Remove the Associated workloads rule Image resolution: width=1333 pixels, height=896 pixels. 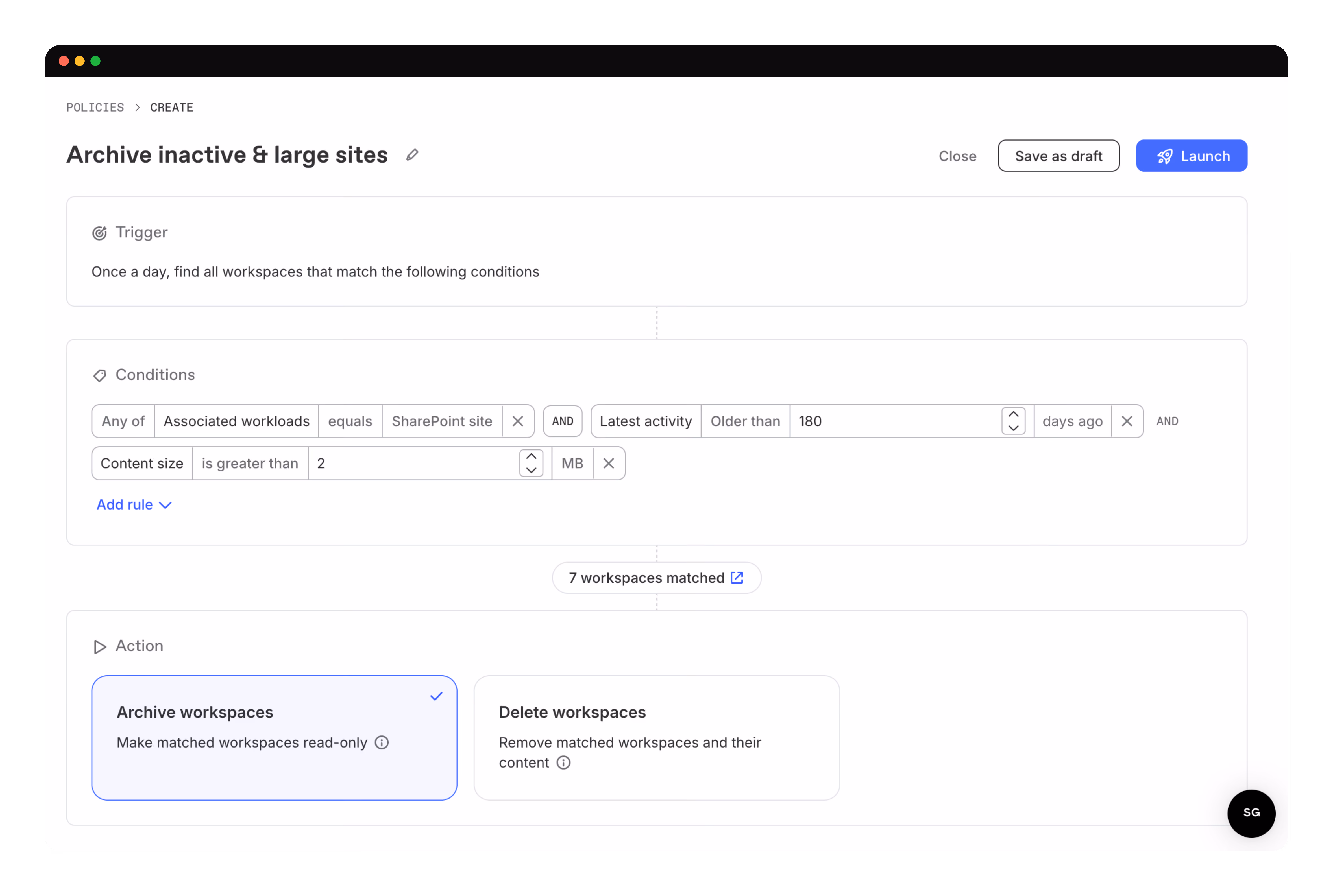pos(518,421)
